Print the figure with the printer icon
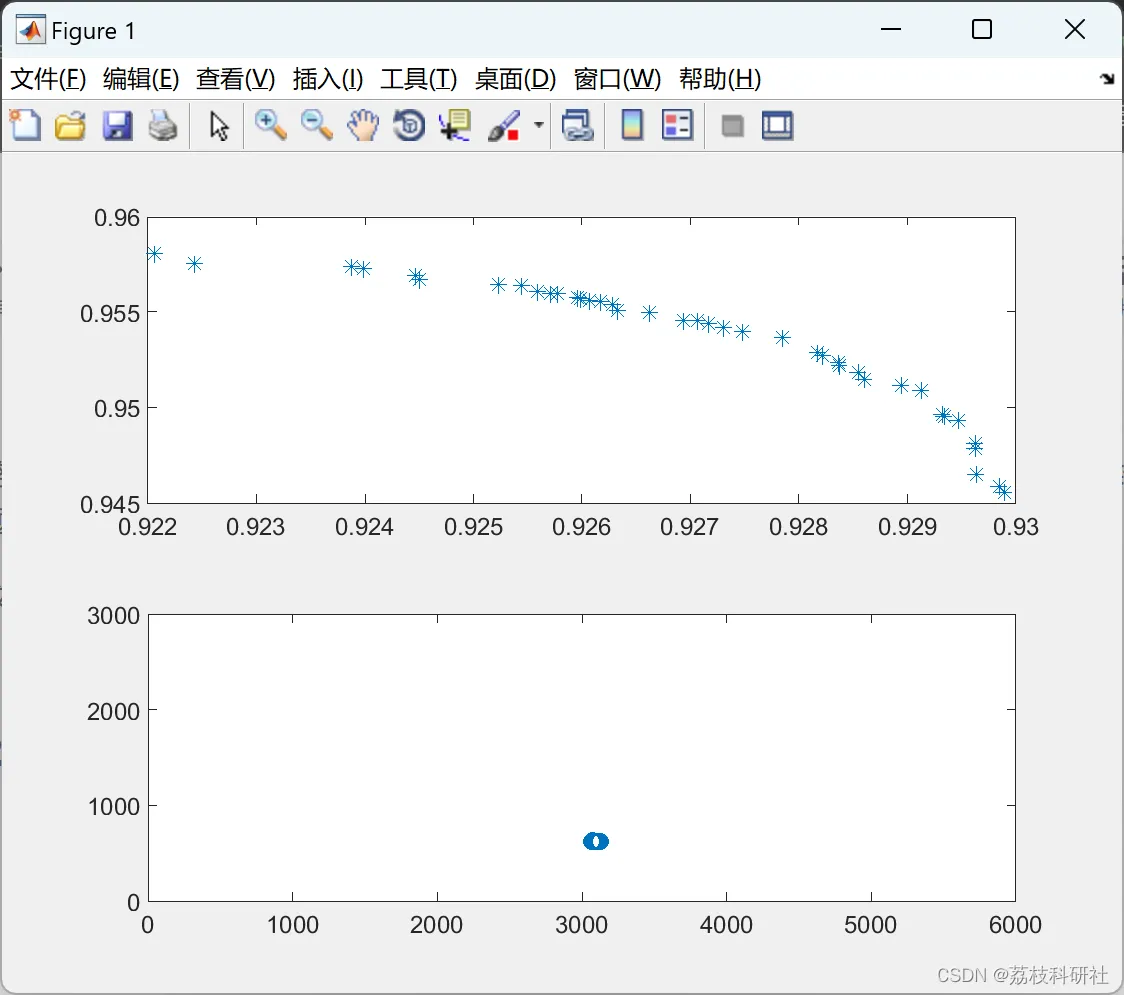Image resolution: width=1124 pixels, height=995 pixels. [x=163, y=125]
